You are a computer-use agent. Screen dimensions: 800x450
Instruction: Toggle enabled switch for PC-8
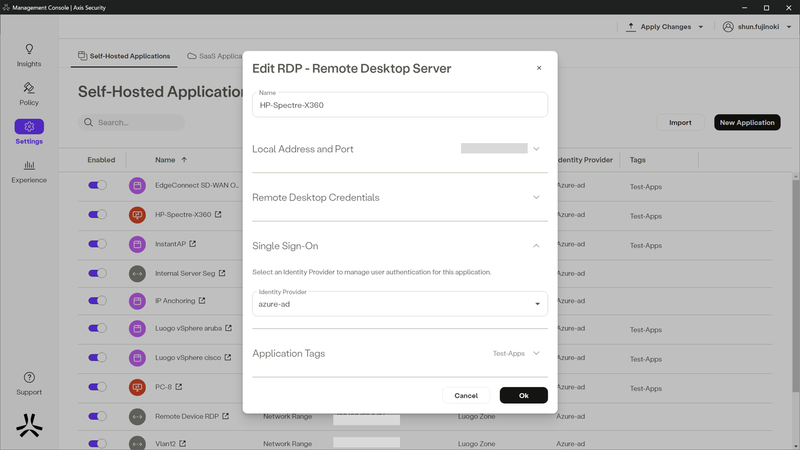point(97,387)
